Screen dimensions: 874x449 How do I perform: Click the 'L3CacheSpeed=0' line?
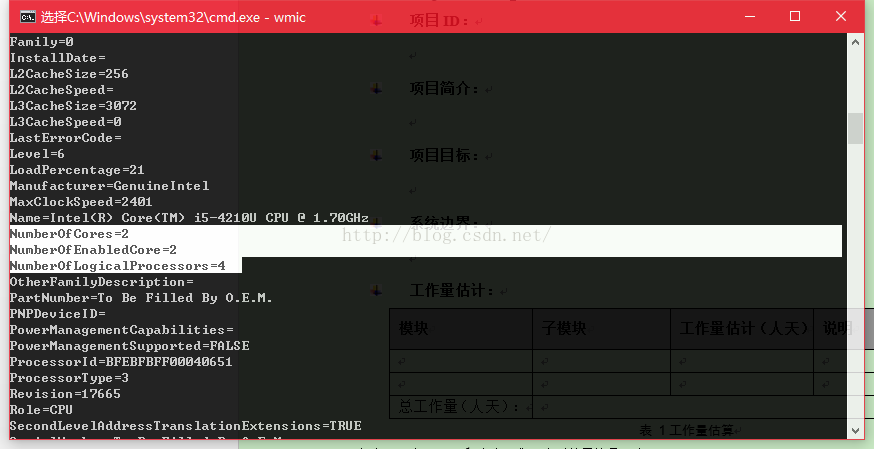65,121
